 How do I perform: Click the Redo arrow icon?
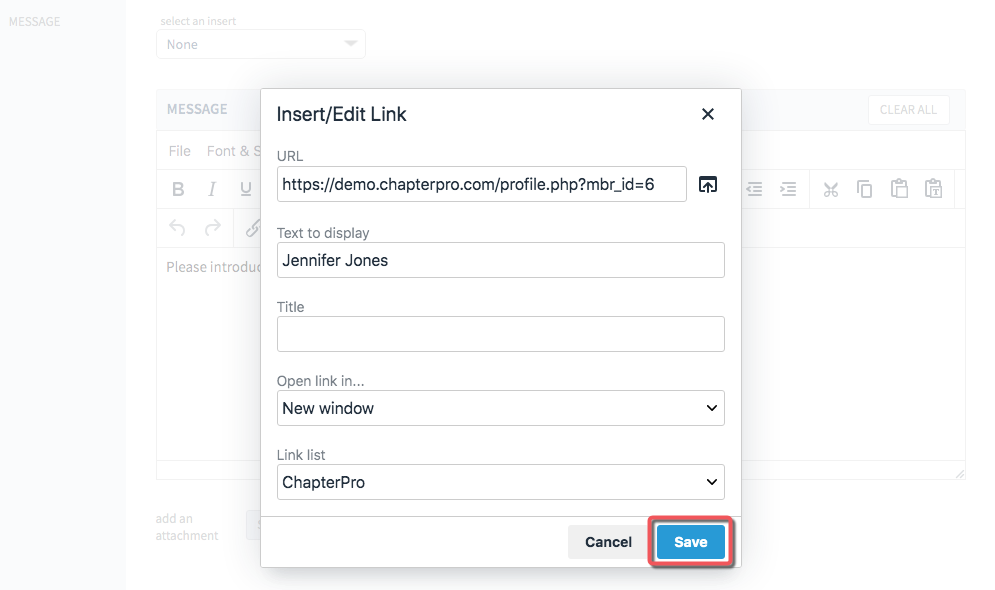click(x=213, y=227)
